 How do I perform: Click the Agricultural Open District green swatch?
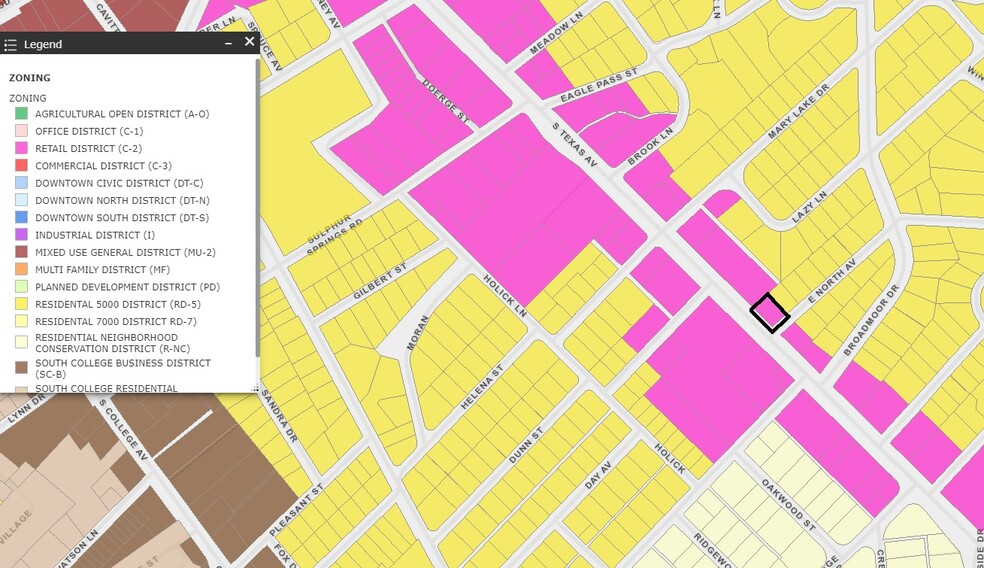coord(21,114)
